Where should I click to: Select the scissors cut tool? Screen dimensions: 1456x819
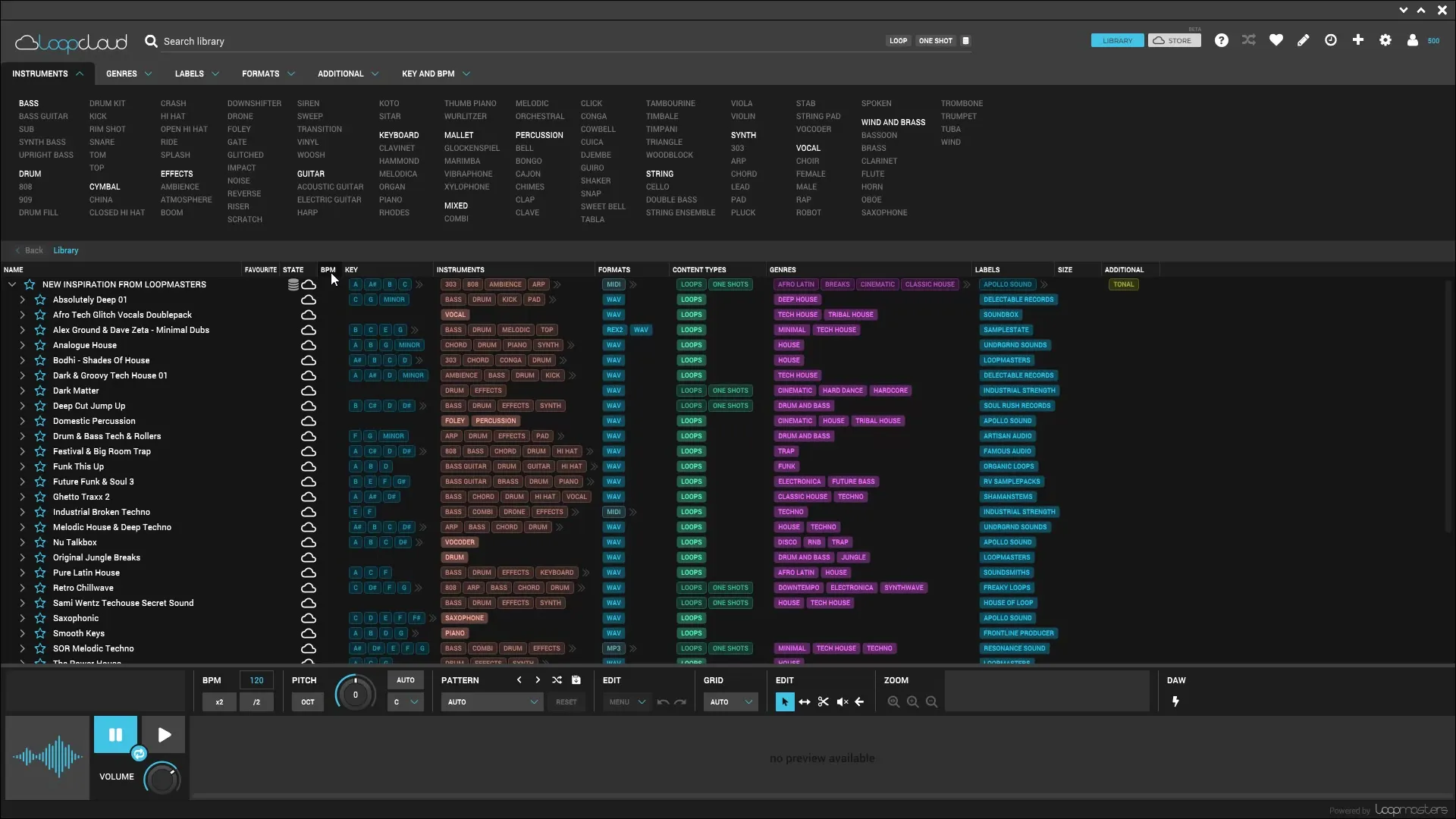tap(824, 702)
